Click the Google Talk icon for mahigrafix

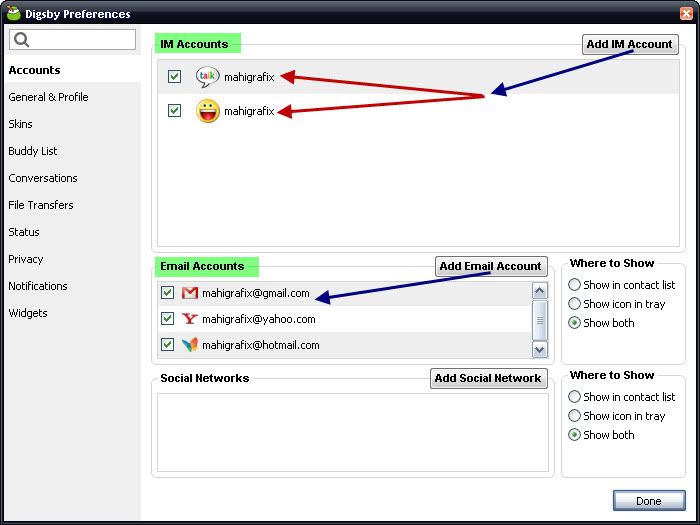(x=208, y=77)
